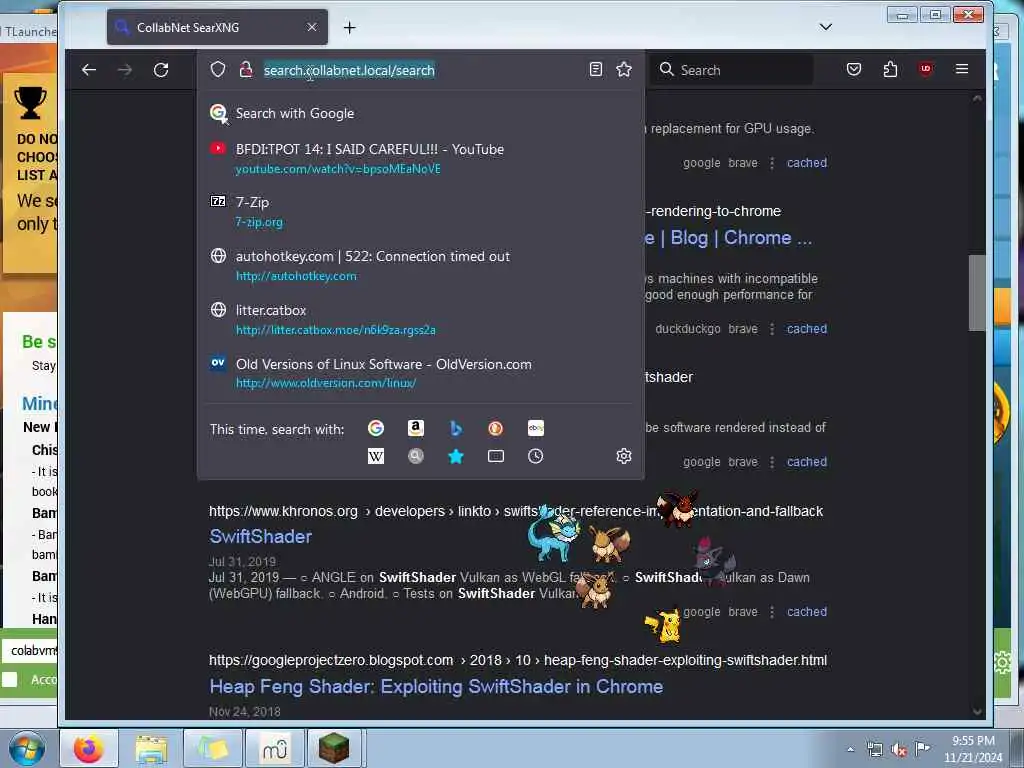Search history with the clock icon
The width and height of the screenshot is (1024, 768).
click(536, 456)
